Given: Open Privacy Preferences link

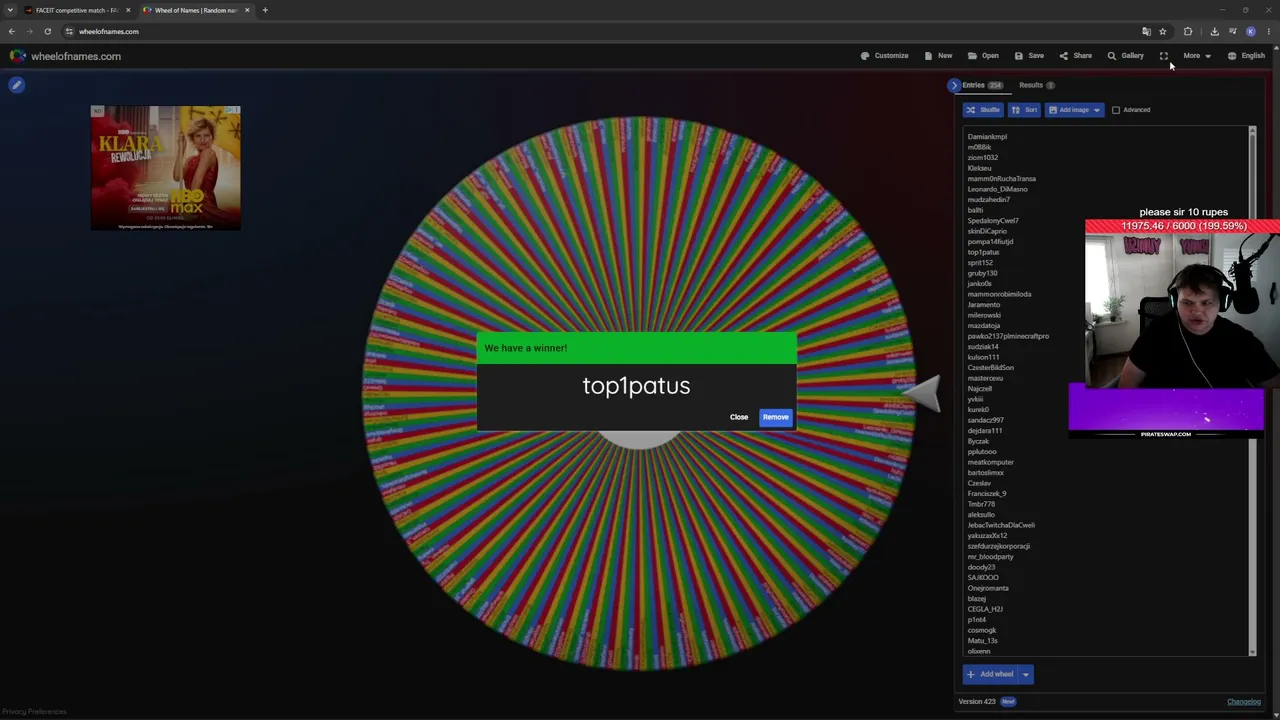Looking at the screenshot, I should [x=34, y=712].
